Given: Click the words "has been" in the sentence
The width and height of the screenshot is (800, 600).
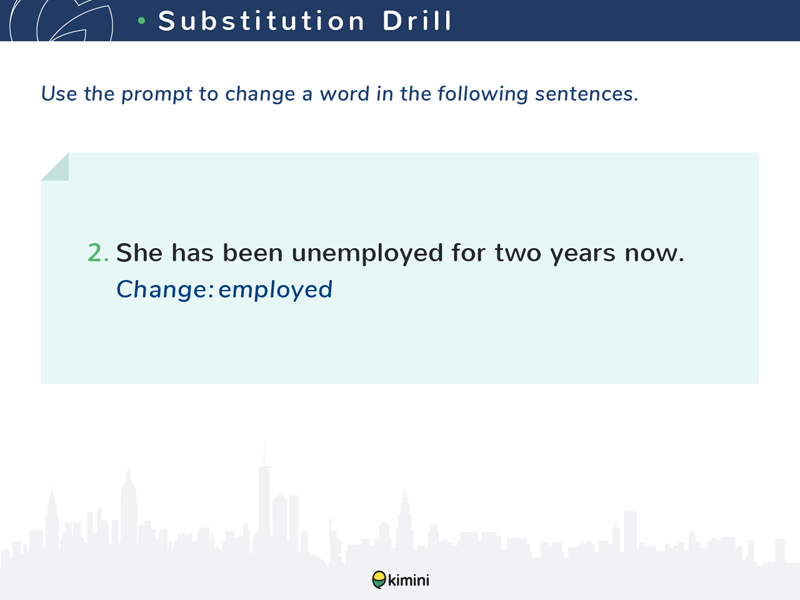Looking at the screenshot, I should coord(217,254).
